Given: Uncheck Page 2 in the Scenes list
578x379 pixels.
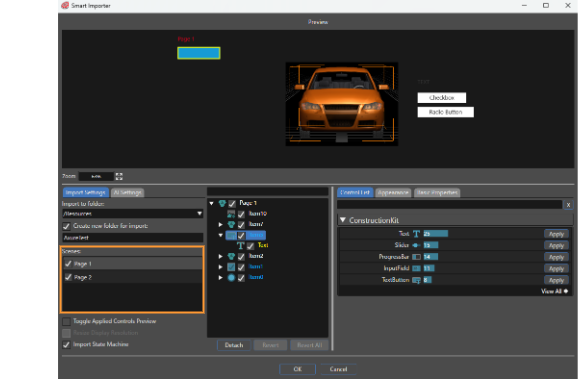Looking at the screenshot, I should [68, 277].
